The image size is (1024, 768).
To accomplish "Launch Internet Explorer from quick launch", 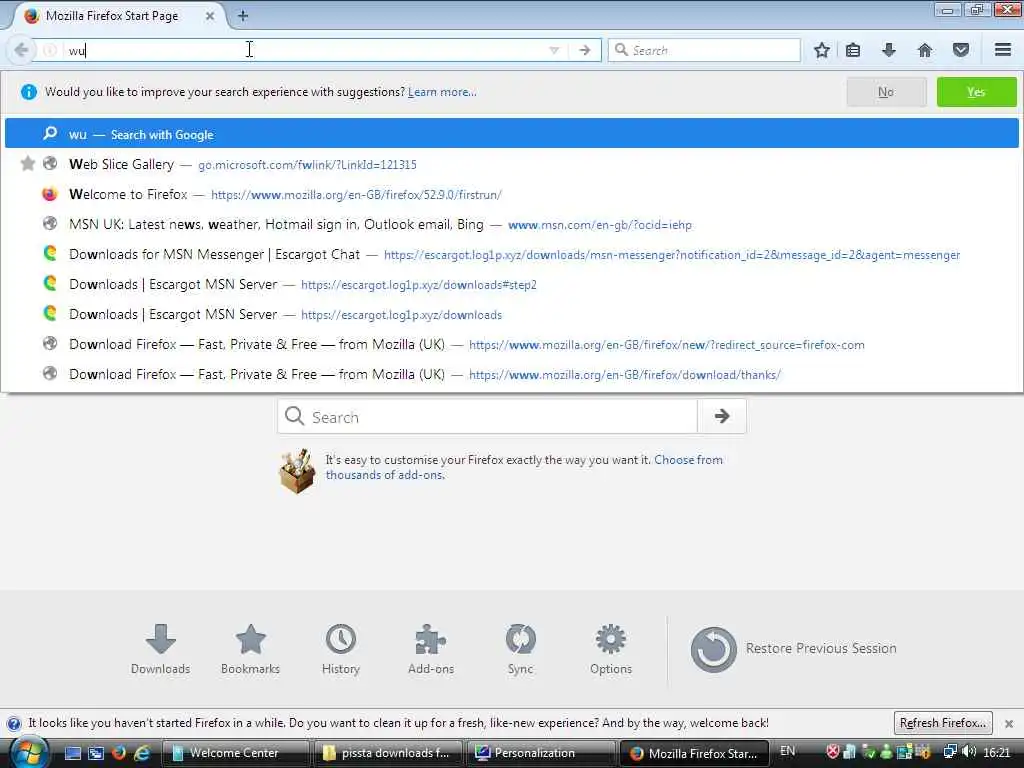I will [141, 753].
